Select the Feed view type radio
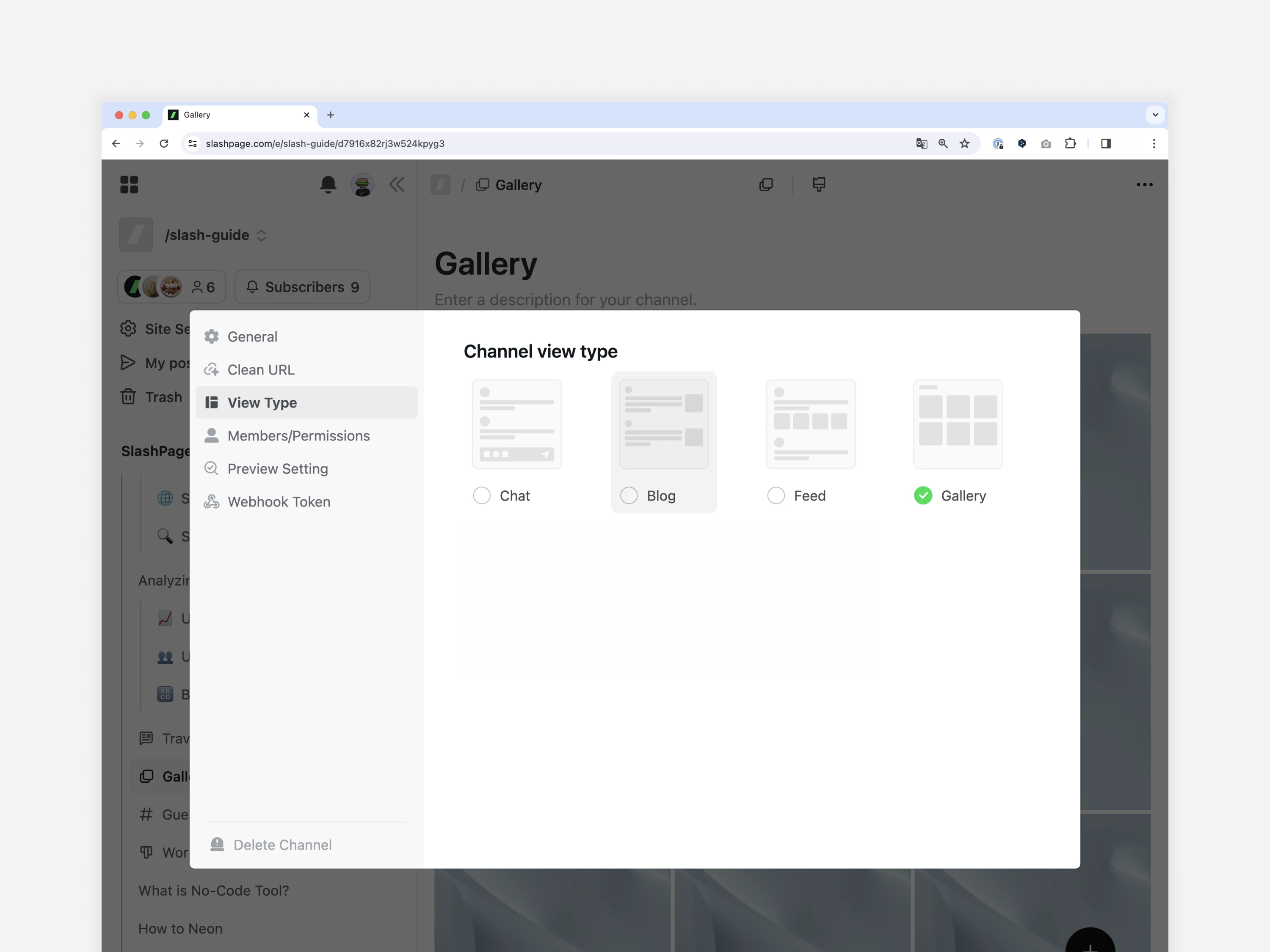 coord(776,495)
